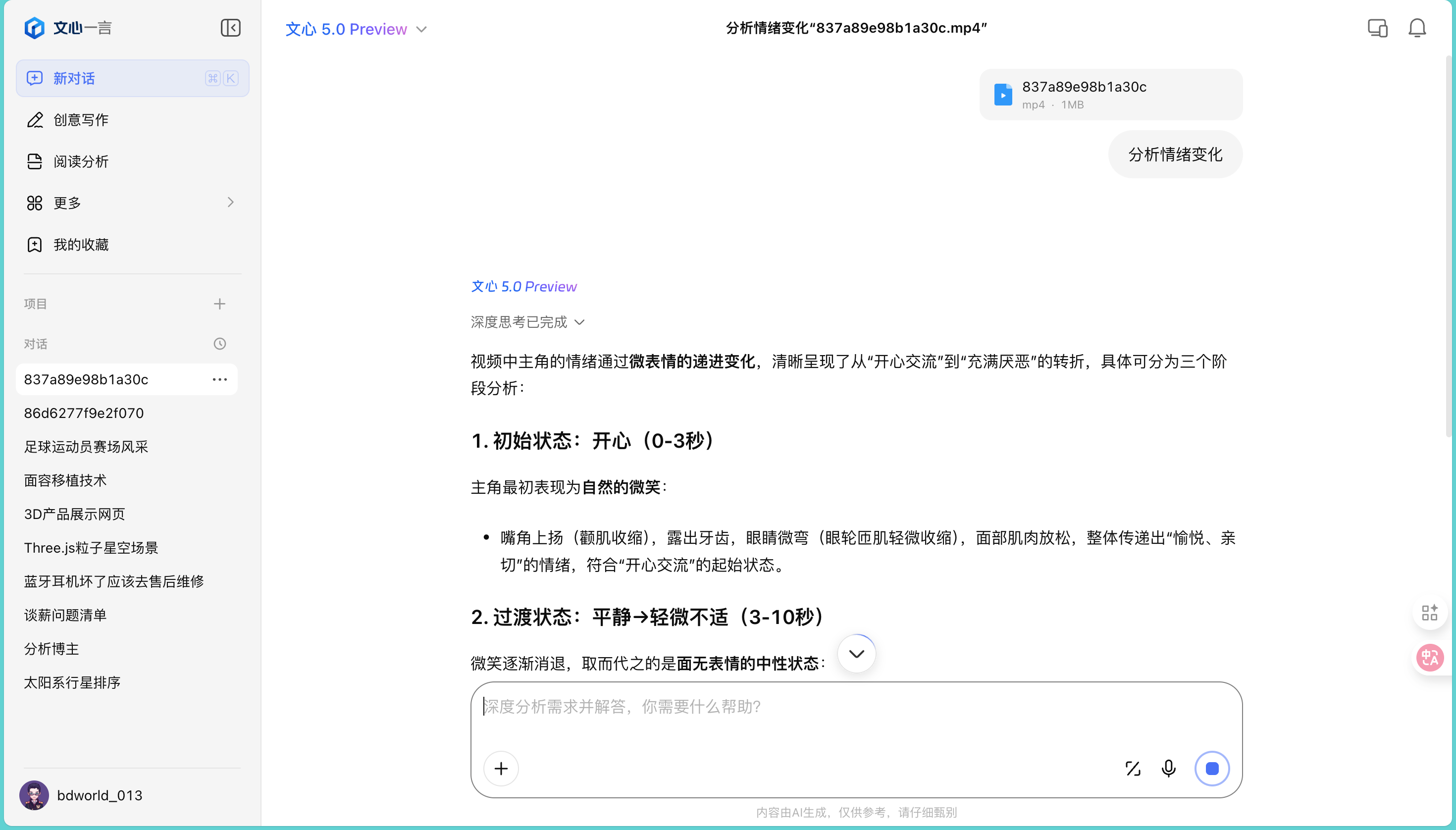This screenshot has width=1456, height=830.
Task: Collapse the left sidebar panel
Action: click(x=230, y=28)
